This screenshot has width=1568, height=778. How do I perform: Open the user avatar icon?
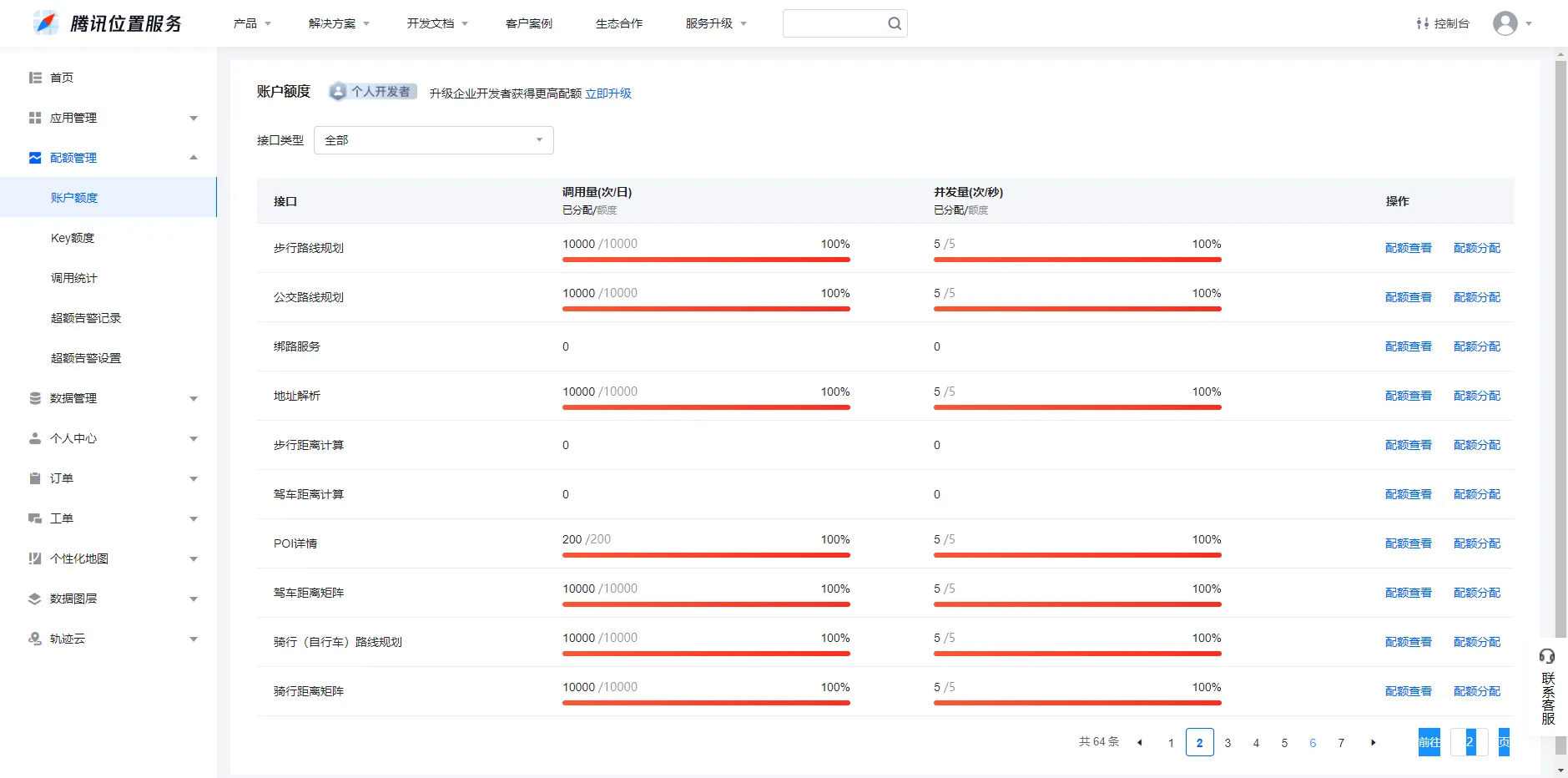point(1505,23)
